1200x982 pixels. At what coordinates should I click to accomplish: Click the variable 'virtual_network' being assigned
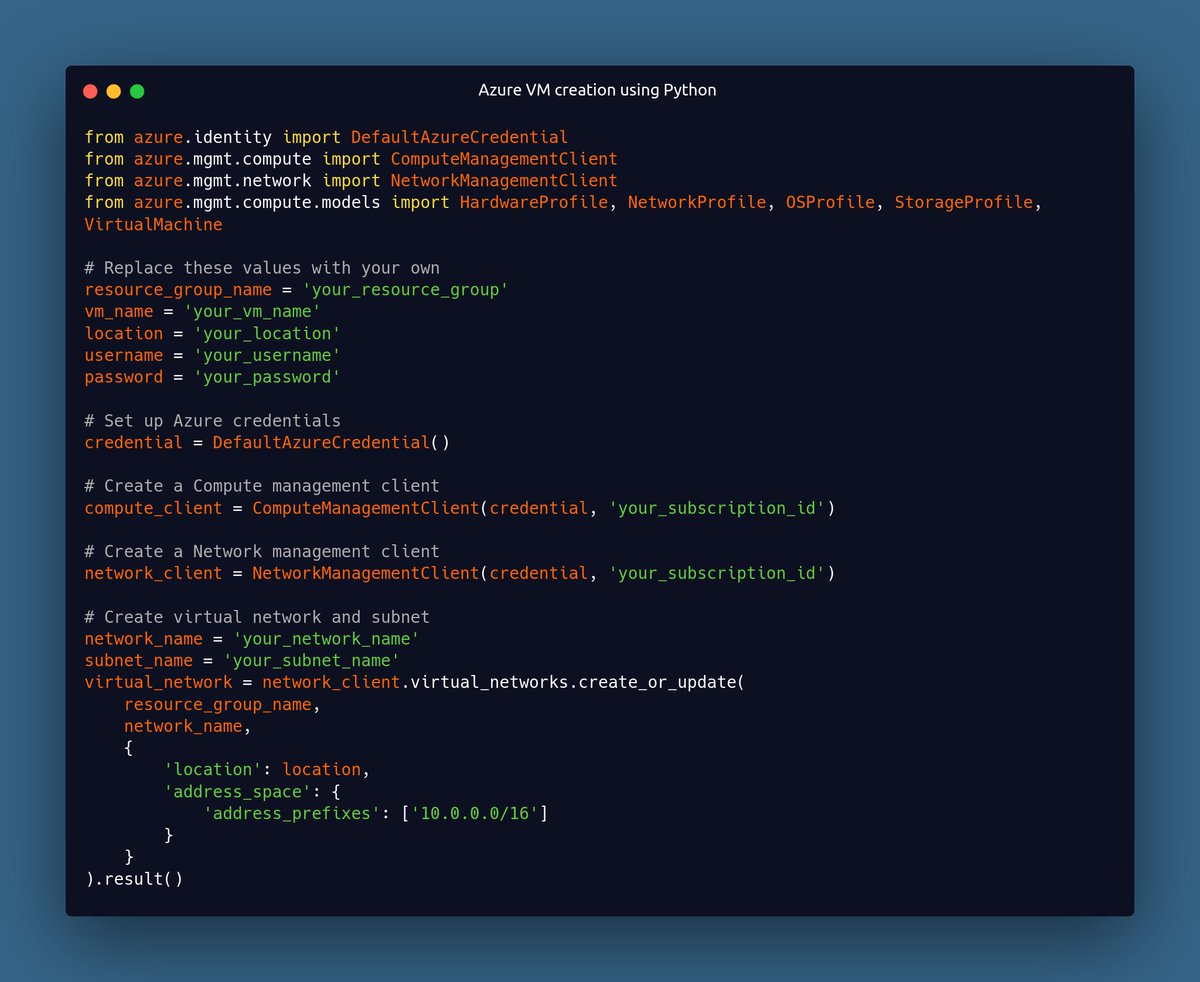159,683
